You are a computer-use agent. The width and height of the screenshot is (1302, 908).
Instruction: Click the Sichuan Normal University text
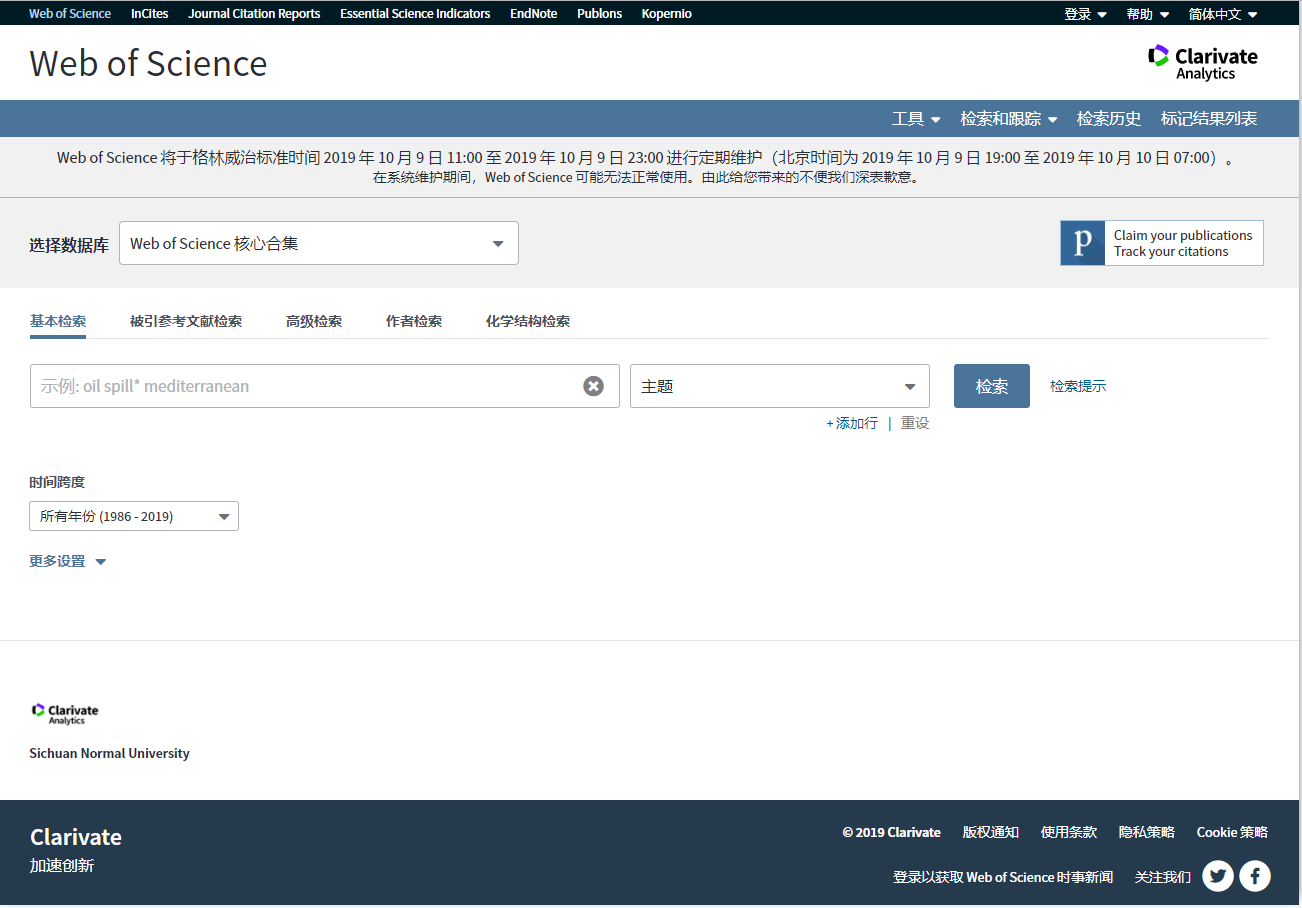pos(109,753)
